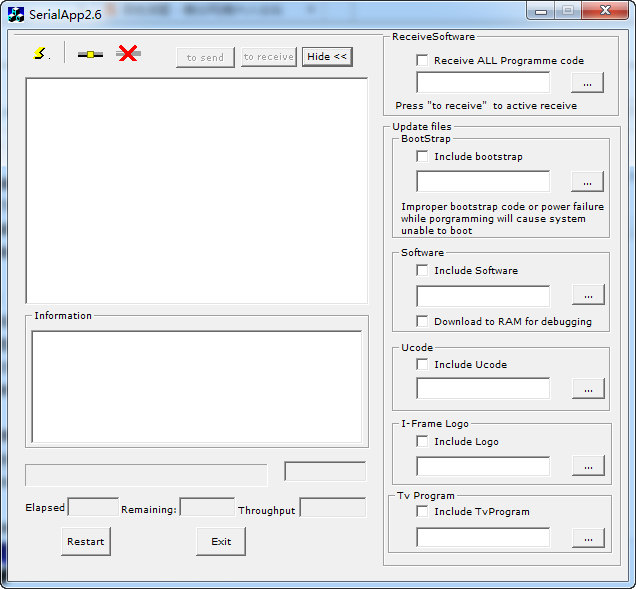Click the 'to receive' button
The image size is (636, 589).
[x=269, y=57]
